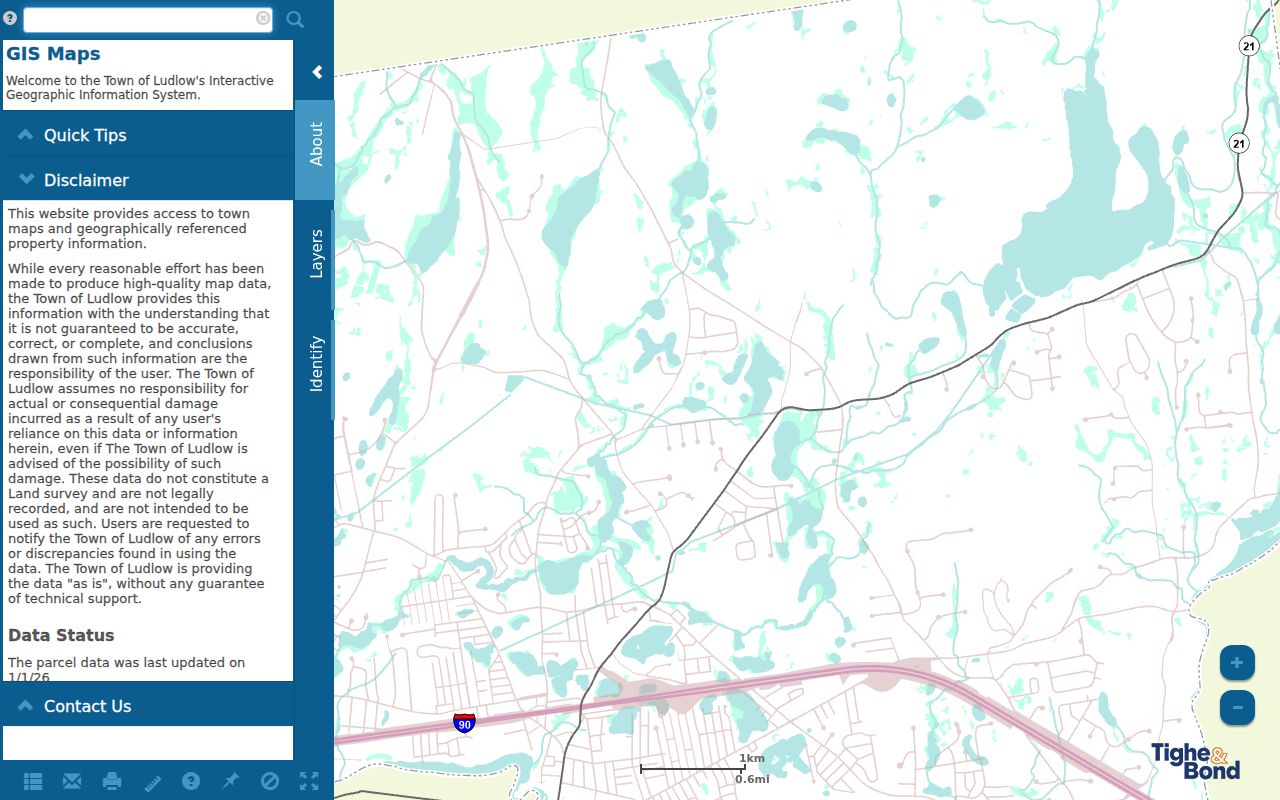Select the pushpin marker tool
The width and height of the screenshot is (1280, 800).
tap(230, 781)
